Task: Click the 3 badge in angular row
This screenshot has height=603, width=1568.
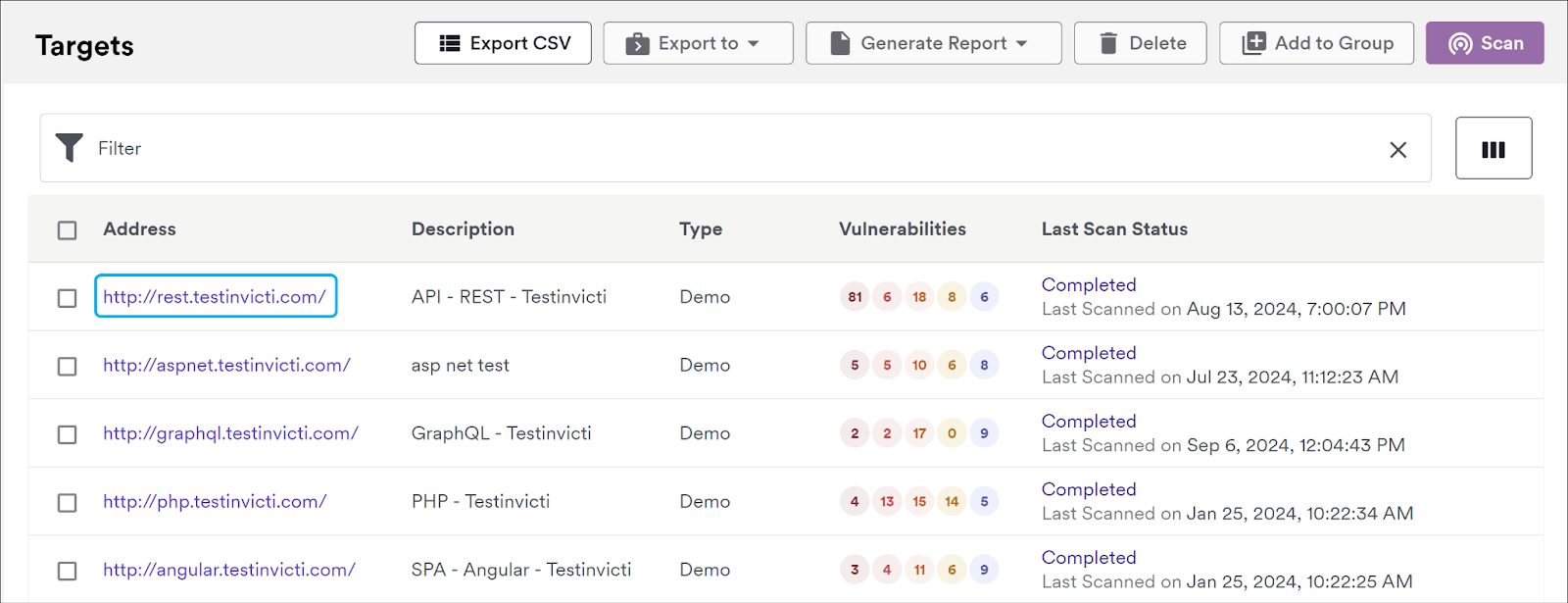Action: pyautogui.click(x=855, y=569)
